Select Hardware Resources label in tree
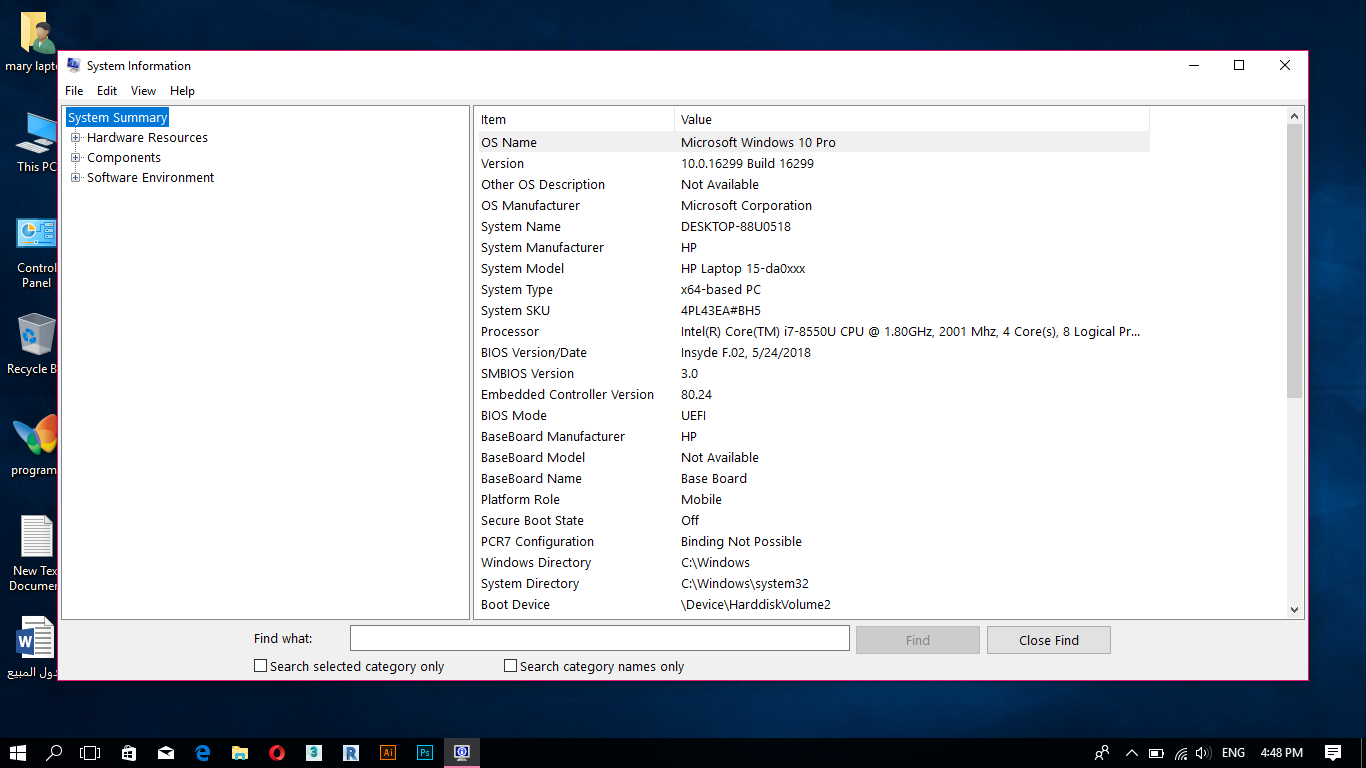 (x=147, y=138)
